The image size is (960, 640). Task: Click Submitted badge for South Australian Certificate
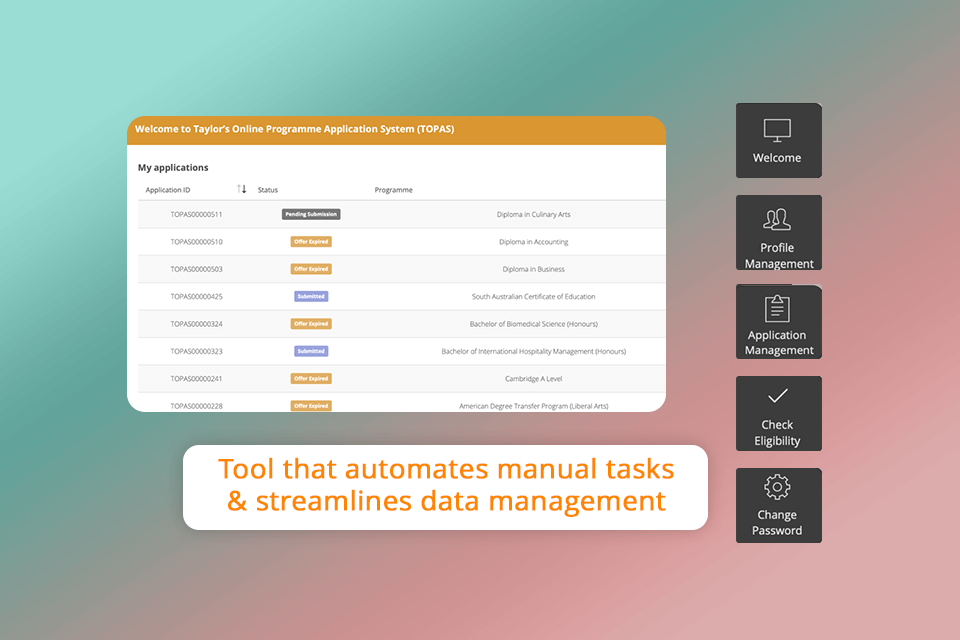[311, 296]
